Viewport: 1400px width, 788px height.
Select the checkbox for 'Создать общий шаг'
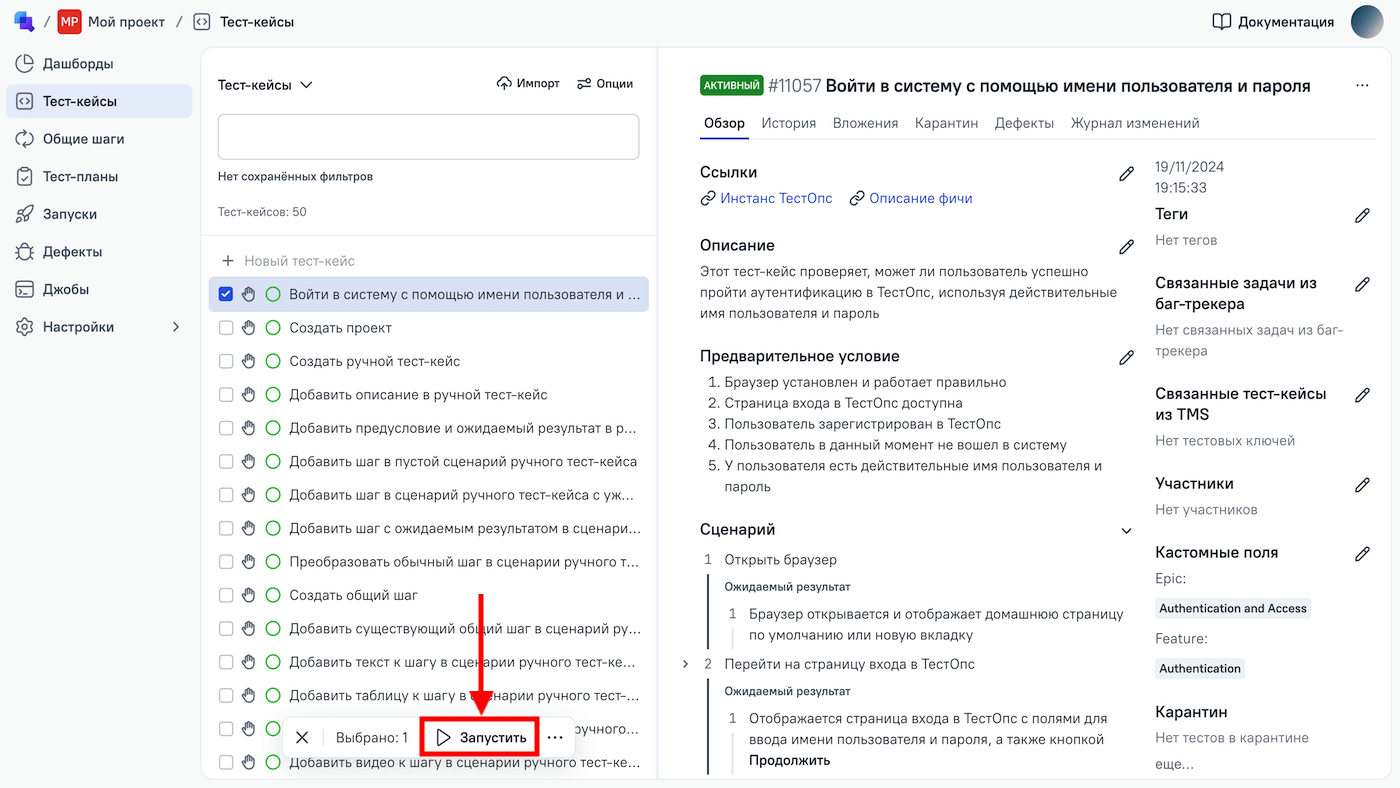coord(226,595)
